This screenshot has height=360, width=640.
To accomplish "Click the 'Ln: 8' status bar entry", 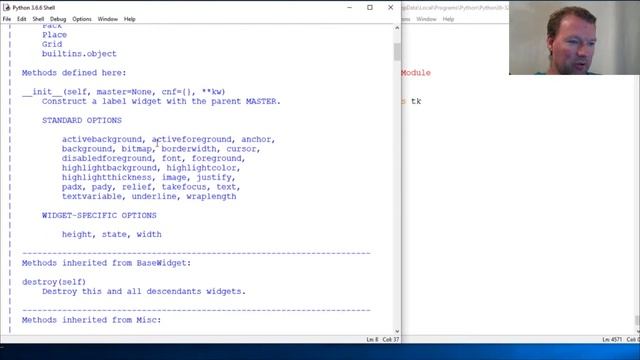I will [372, 340].
